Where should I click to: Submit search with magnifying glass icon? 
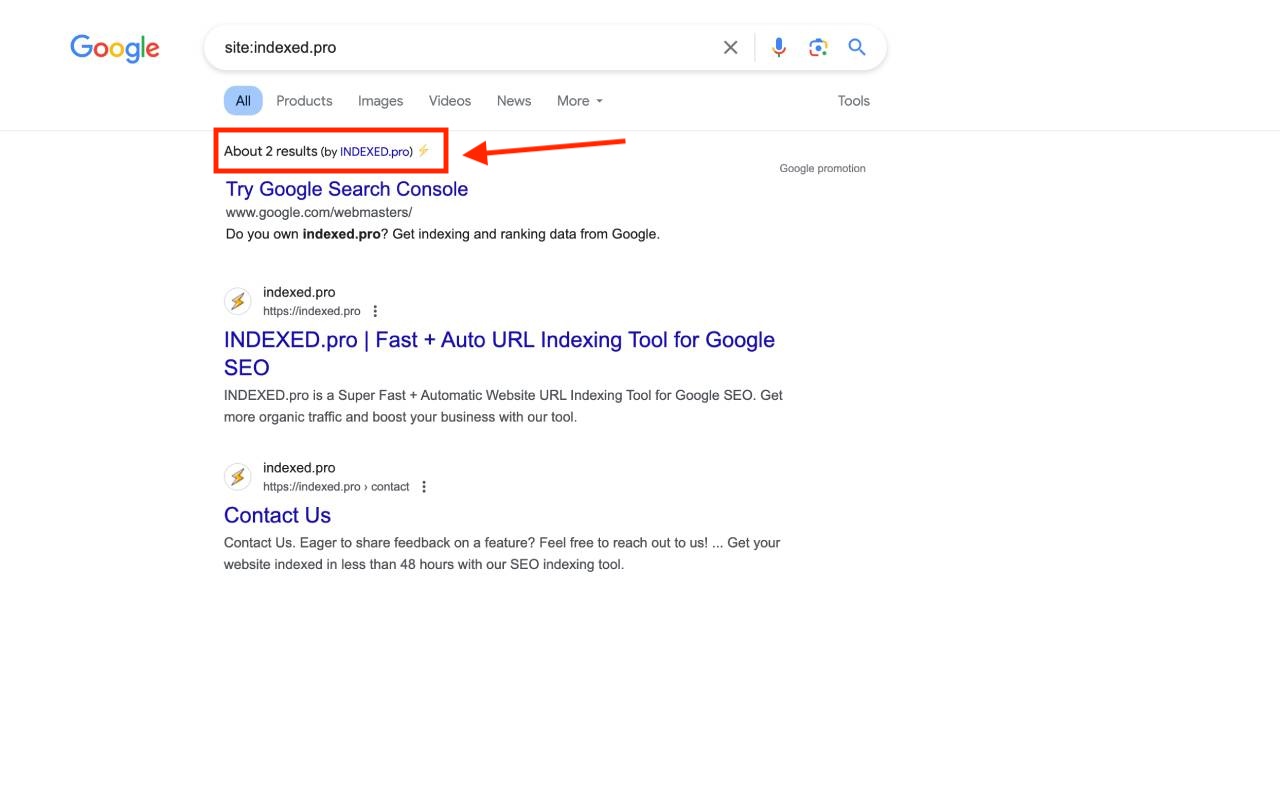(x=857, y=47)
